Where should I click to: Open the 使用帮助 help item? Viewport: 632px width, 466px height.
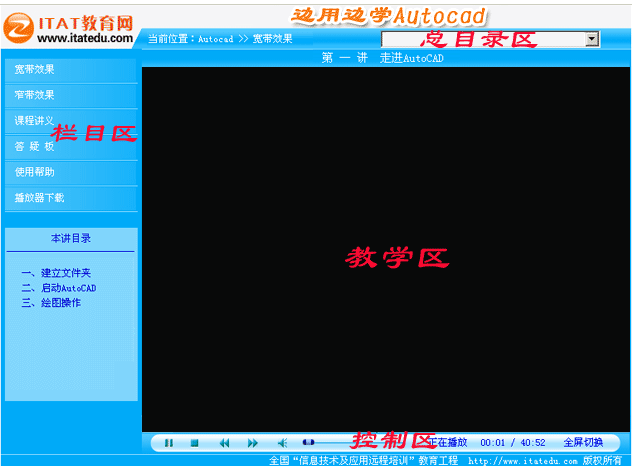(71, 172)
